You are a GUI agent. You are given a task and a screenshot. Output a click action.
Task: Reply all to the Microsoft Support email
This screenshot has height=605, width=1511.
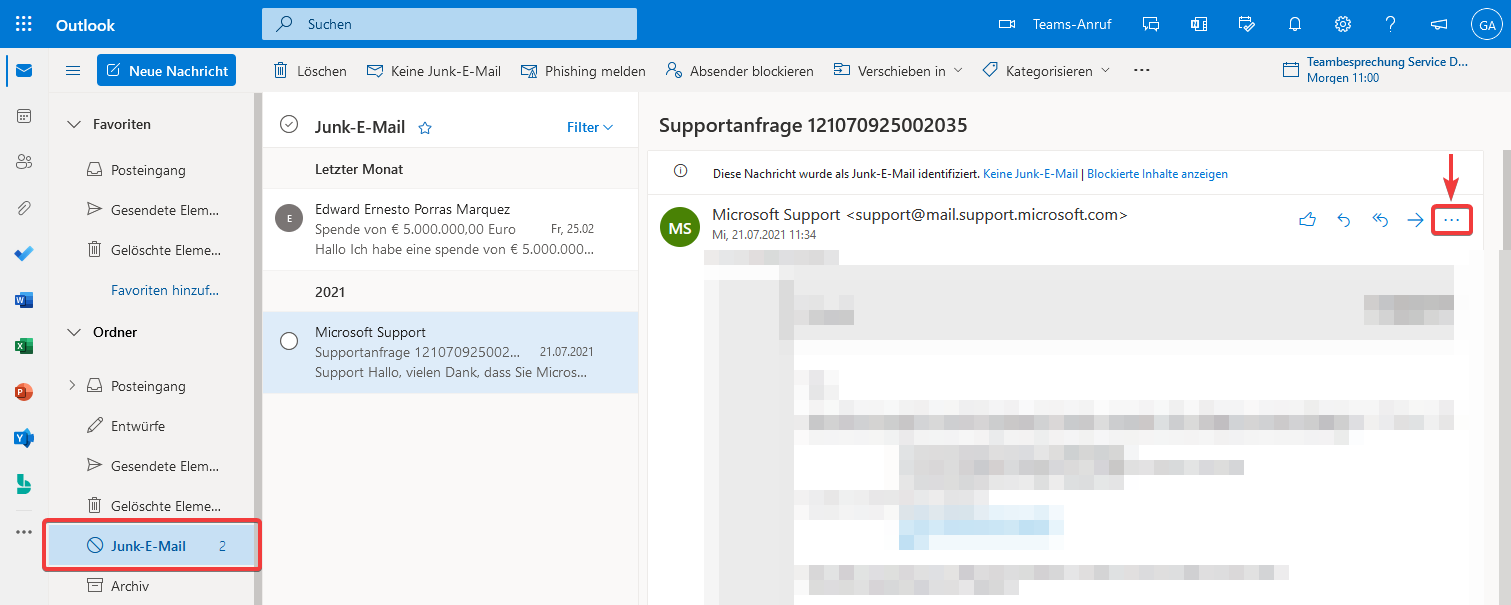pyautogui.click(x=1380, y=221)
